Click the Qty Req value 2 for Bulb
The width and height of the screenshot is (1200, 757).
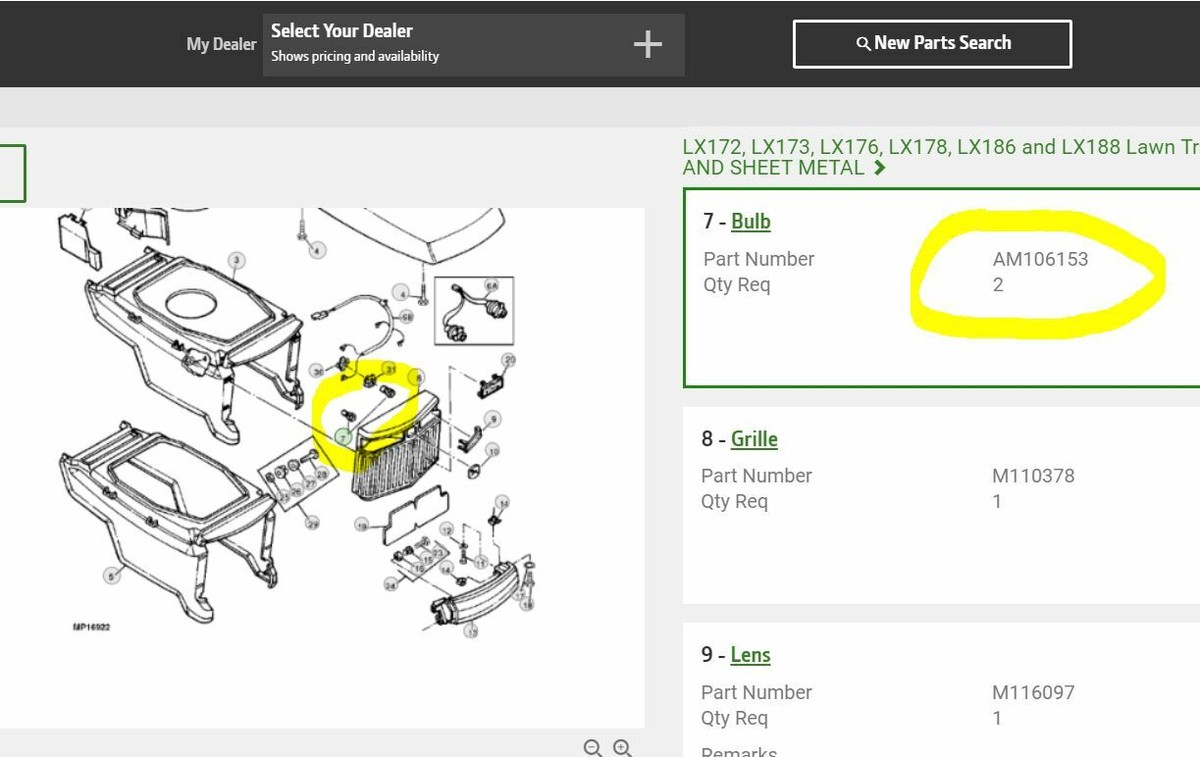[998, 285]
